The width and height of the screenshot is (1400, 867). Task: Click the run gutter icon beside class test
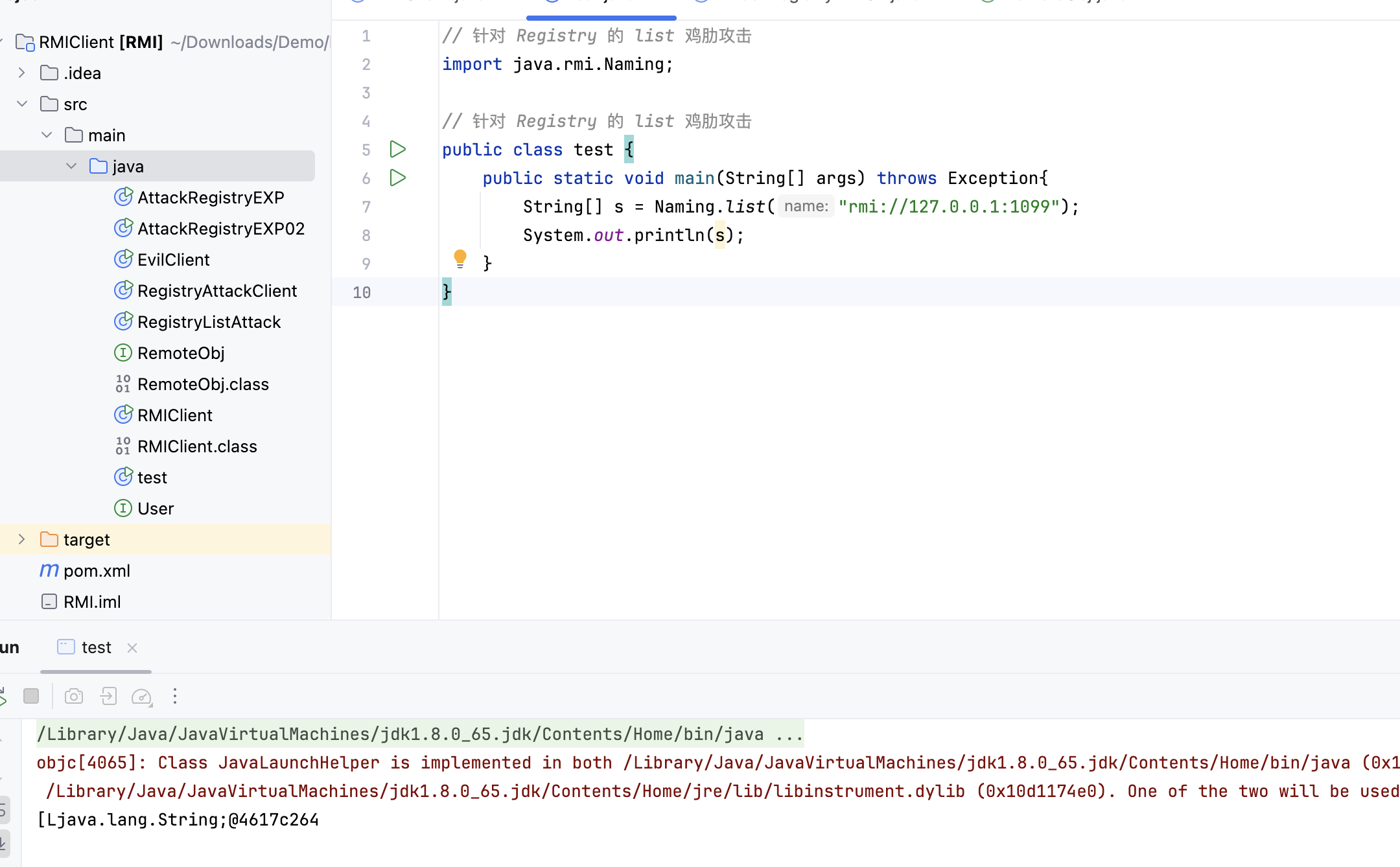397,150
